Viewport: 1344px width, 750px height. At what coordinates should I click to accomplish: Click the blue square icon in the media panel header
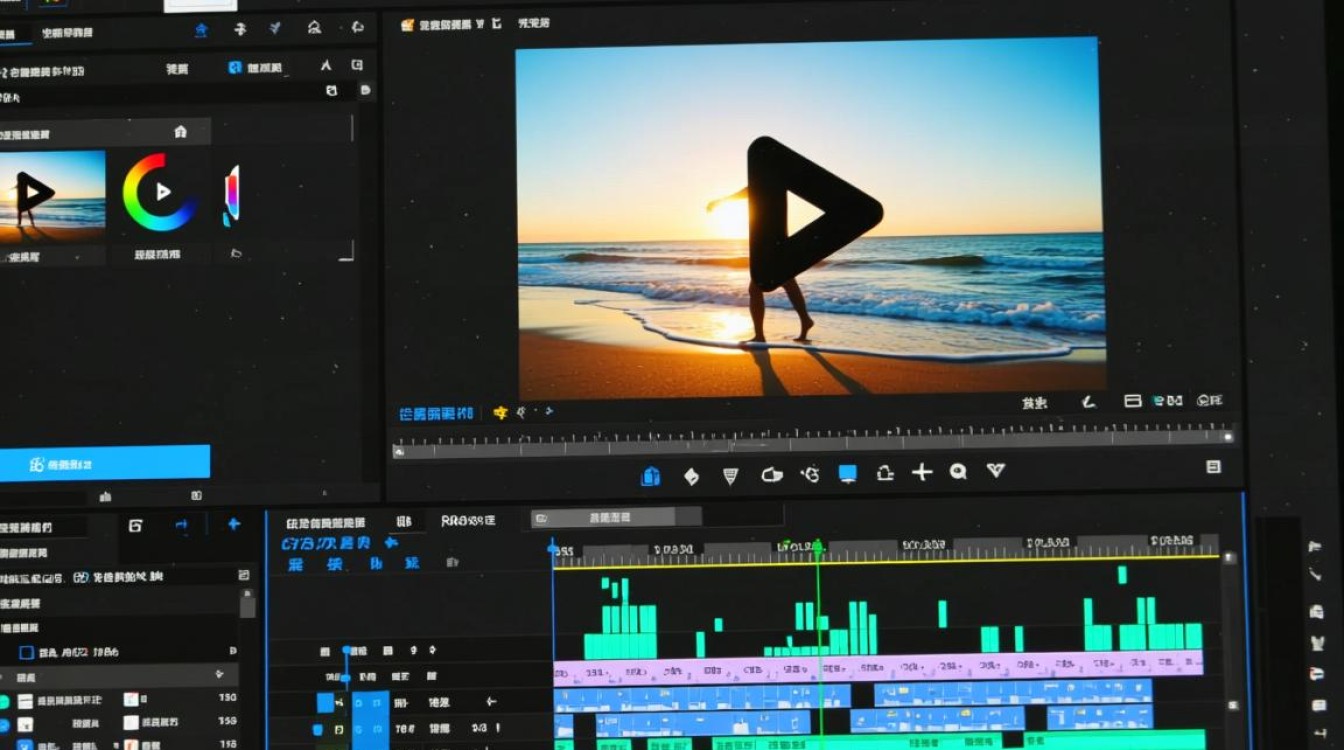click(235, 67)
